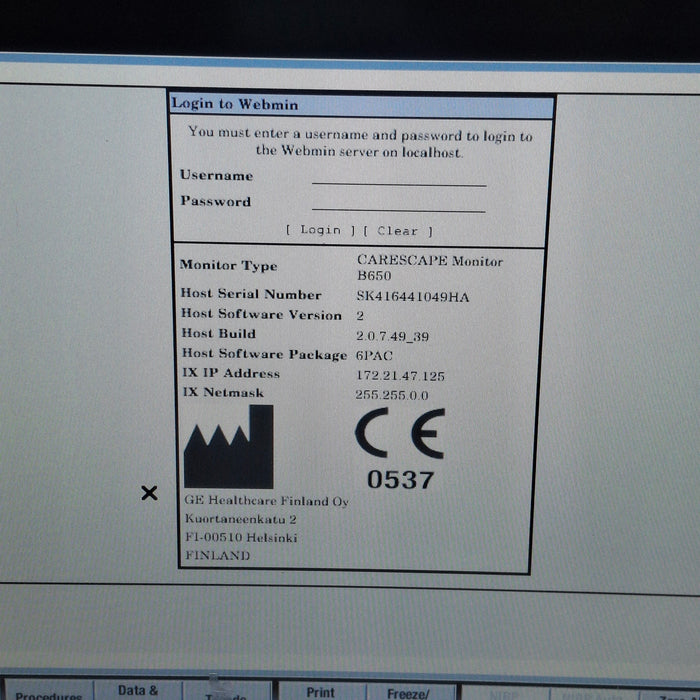Open the Print menu button
The image size is (700, 700).
pos(321,692)
